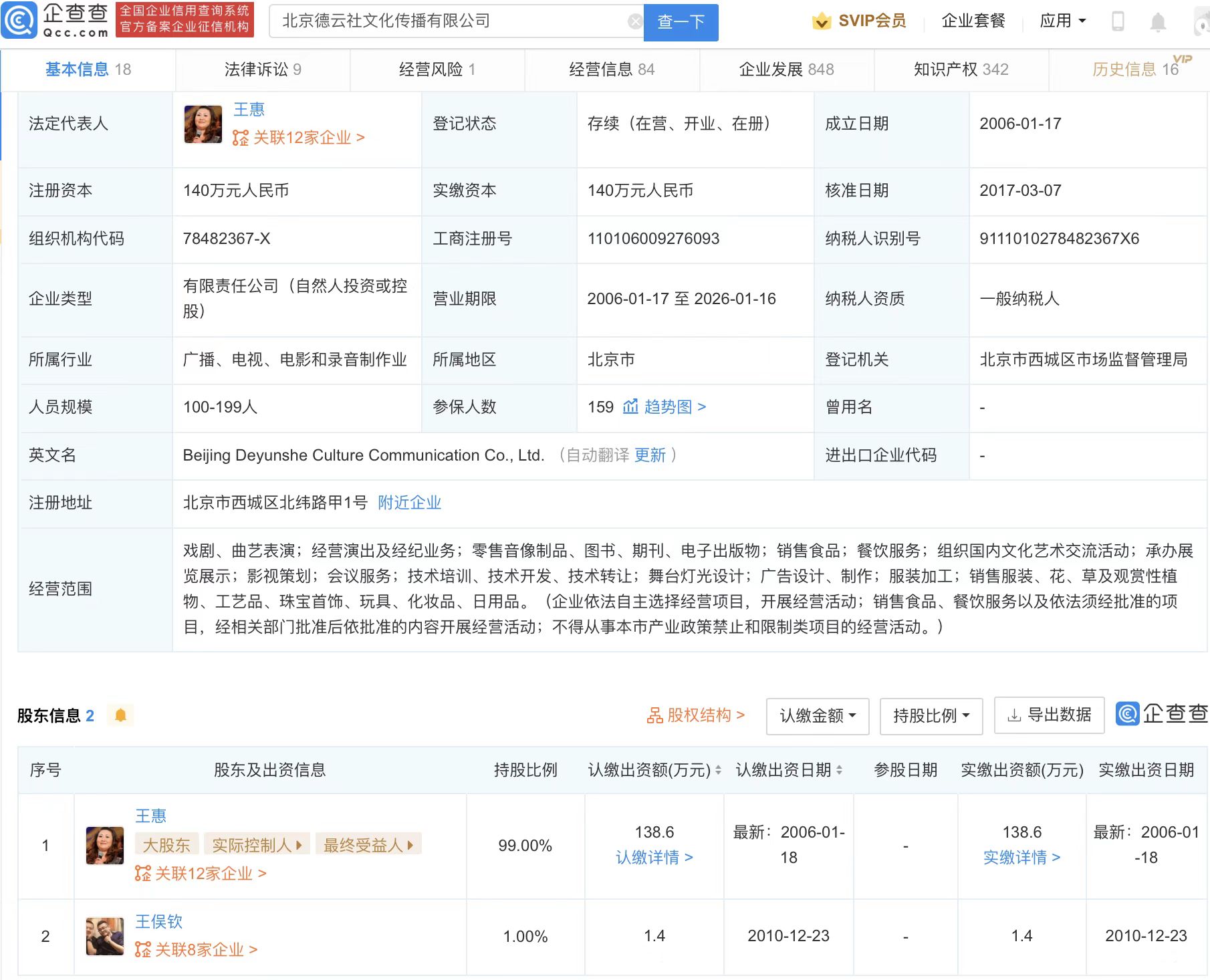Screen dimensions: 1210x980
Task: Sort by 认缴出资日期 column arrows
Action: (x=839, y=770)
